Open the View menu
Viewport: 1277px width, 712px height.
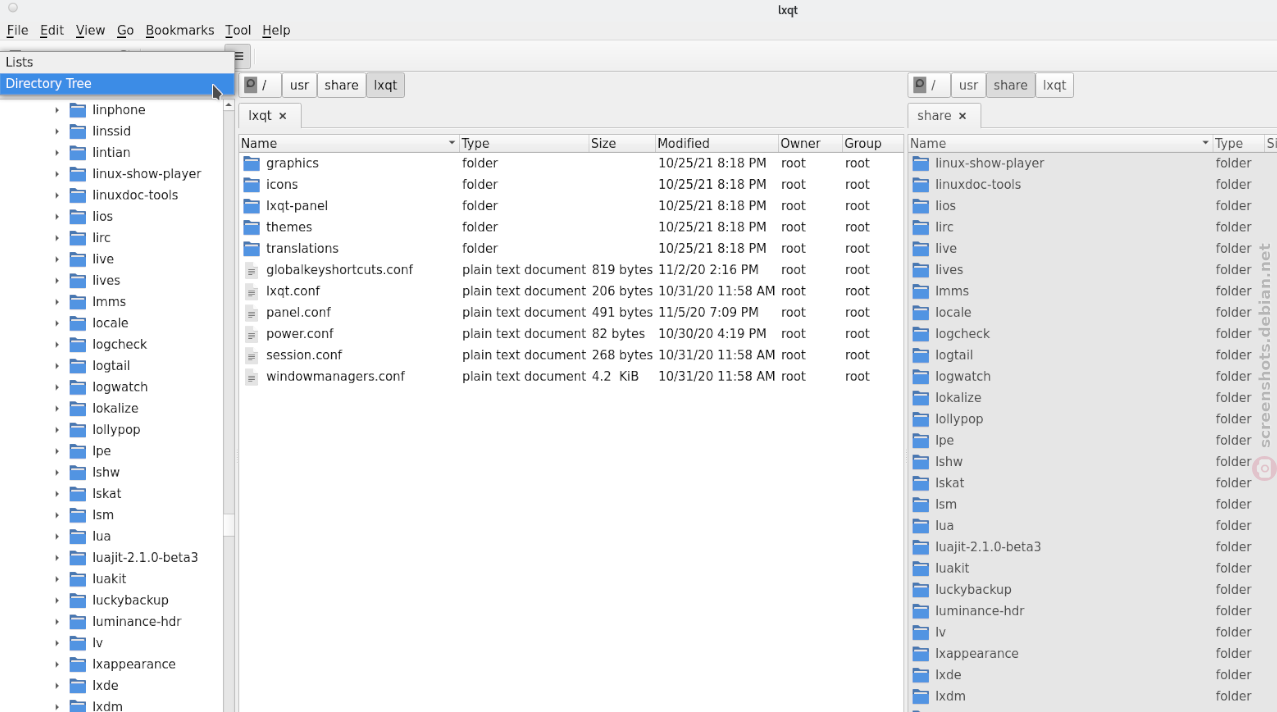tap(90, 30)
